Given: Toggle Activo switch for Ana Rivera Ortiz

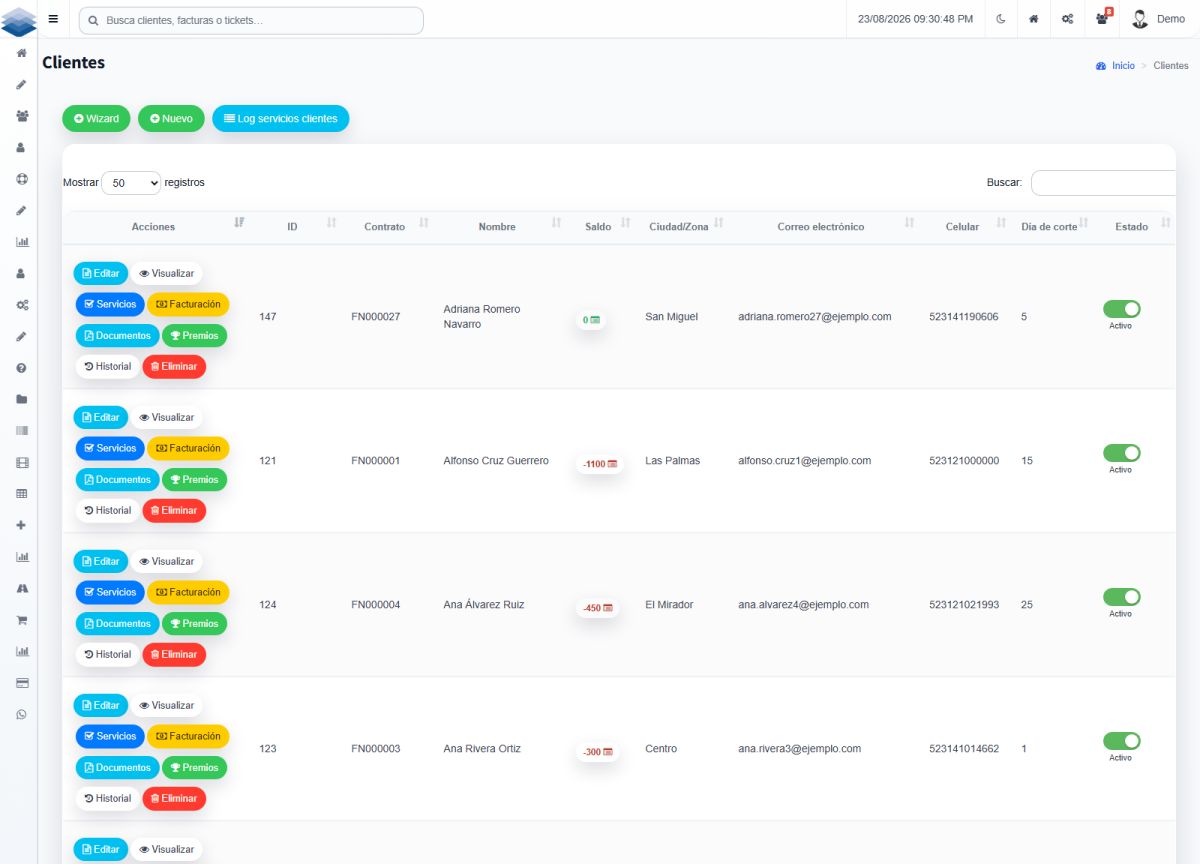Looking at the screenshot, I should [1121, 741].
